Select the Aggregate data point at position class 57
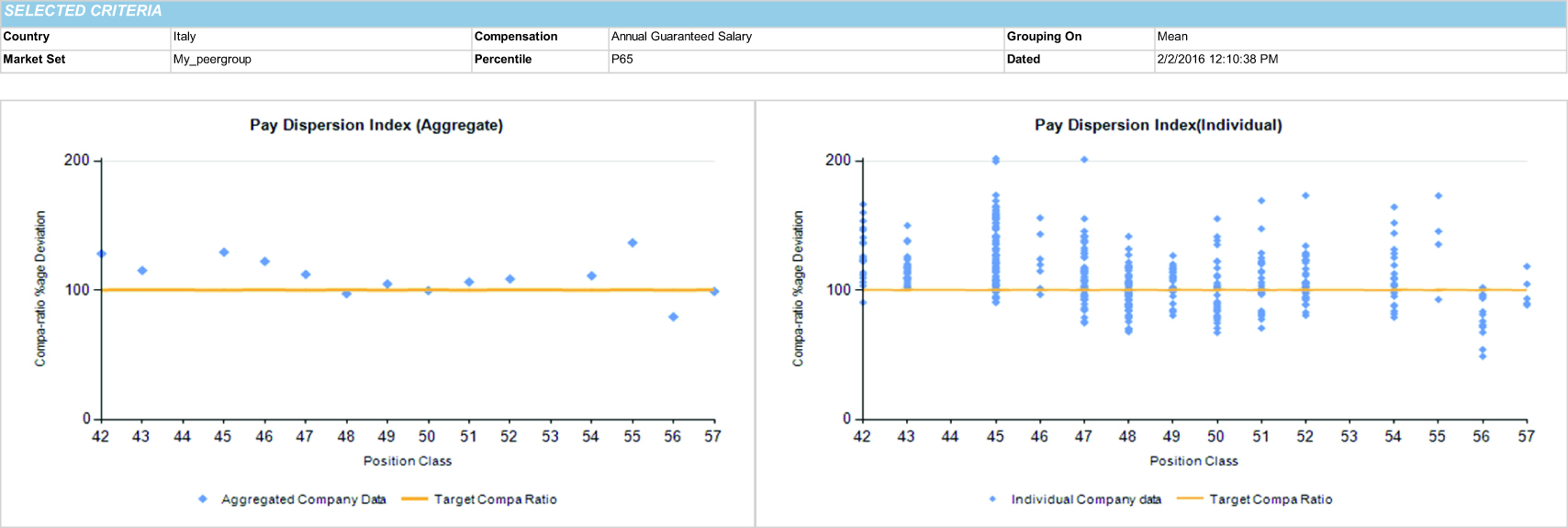The height and width of the screenshot is (528, 1568). pos(714,292)
